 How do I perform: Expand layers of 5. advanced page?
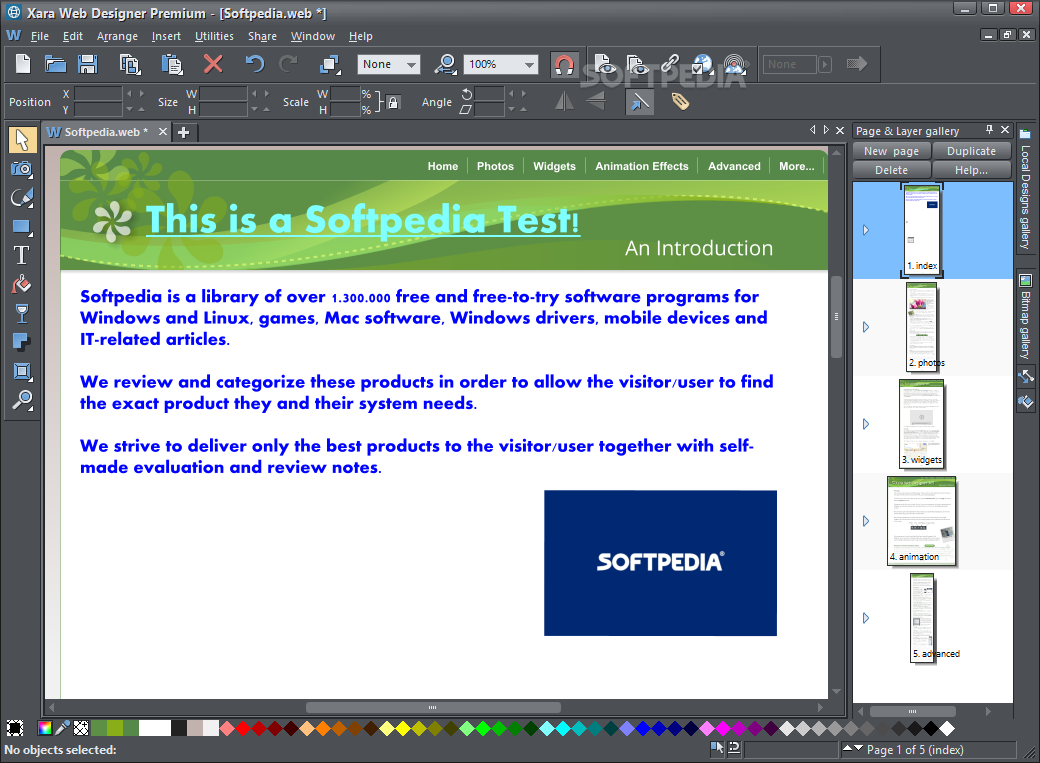866,618
